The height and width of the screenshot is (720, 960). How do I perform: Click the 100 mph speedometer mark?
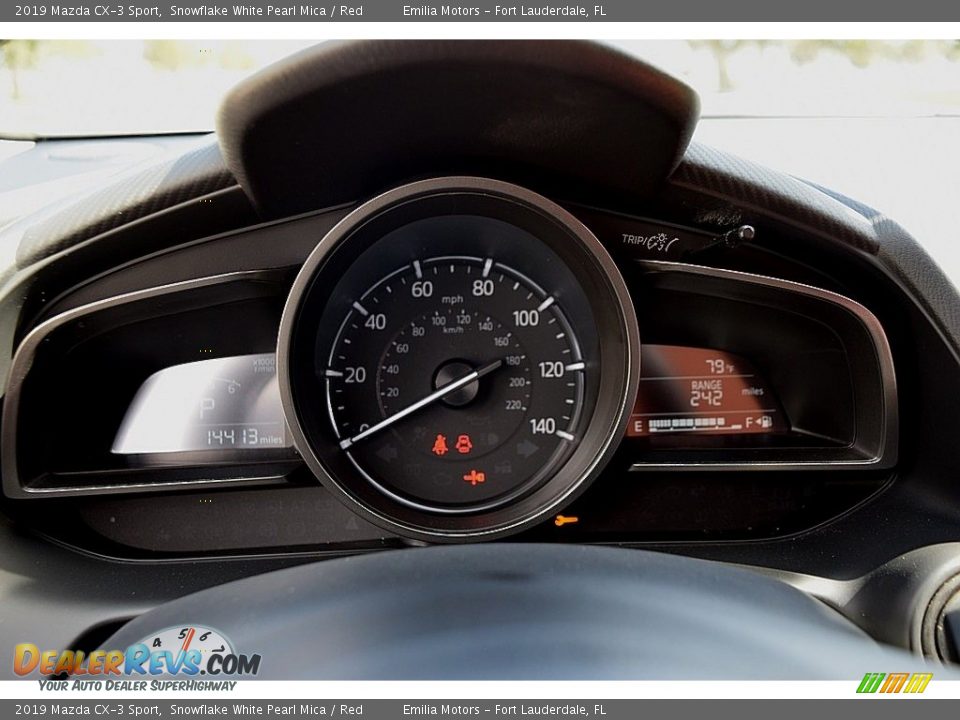tap(526, 318)
